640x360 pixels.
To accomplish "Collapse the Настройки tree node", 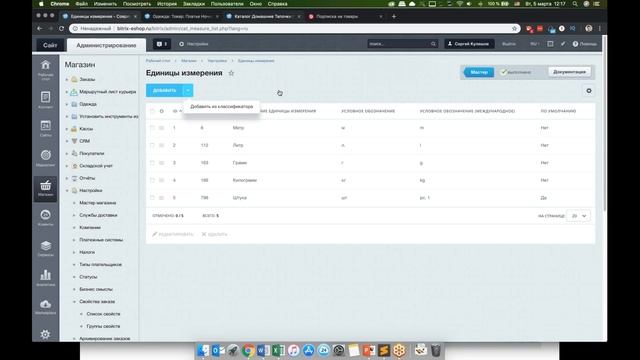I will pos(67,191).
